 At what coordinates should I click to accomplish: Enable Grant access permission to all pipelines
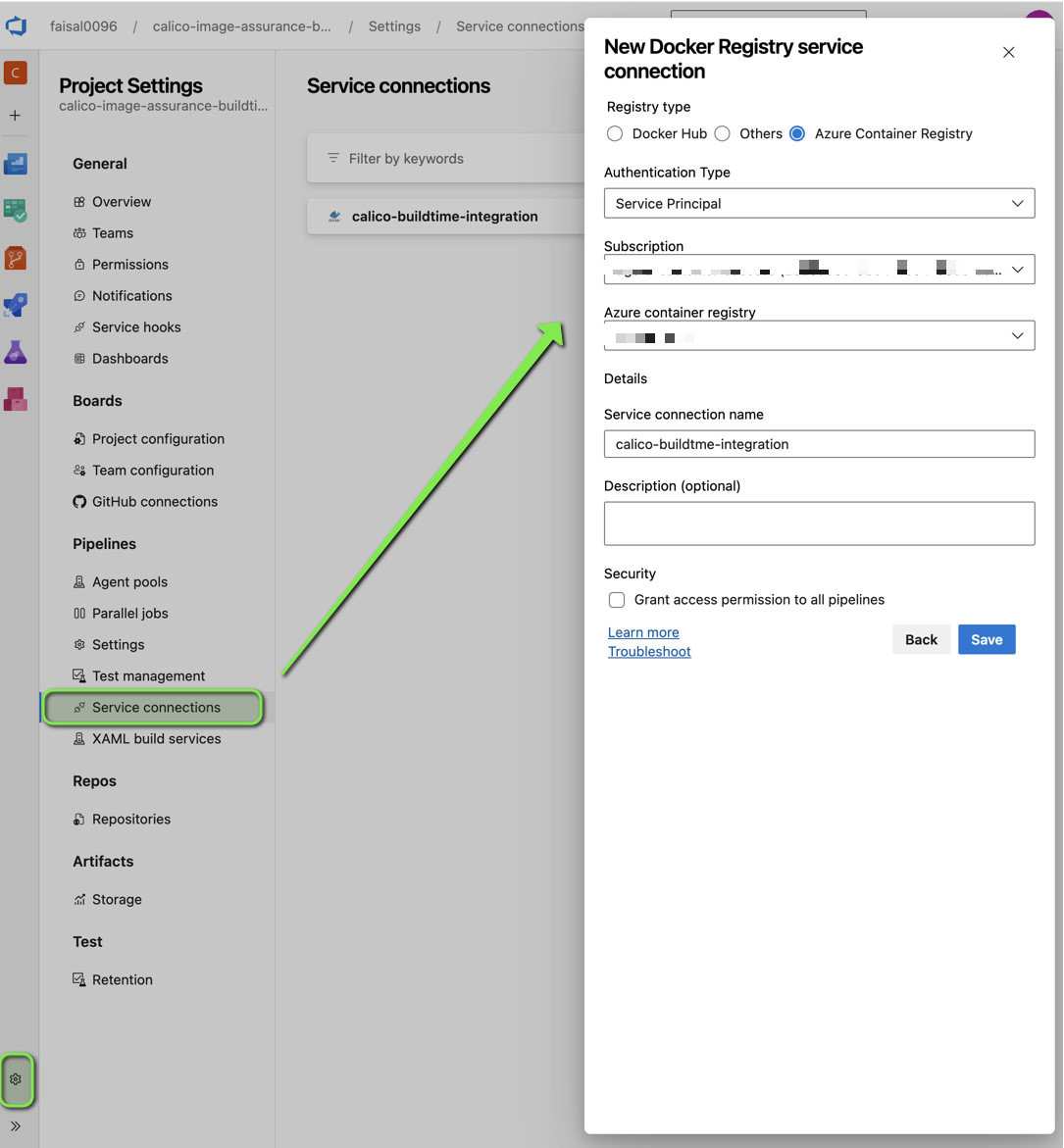click(617, 600)
